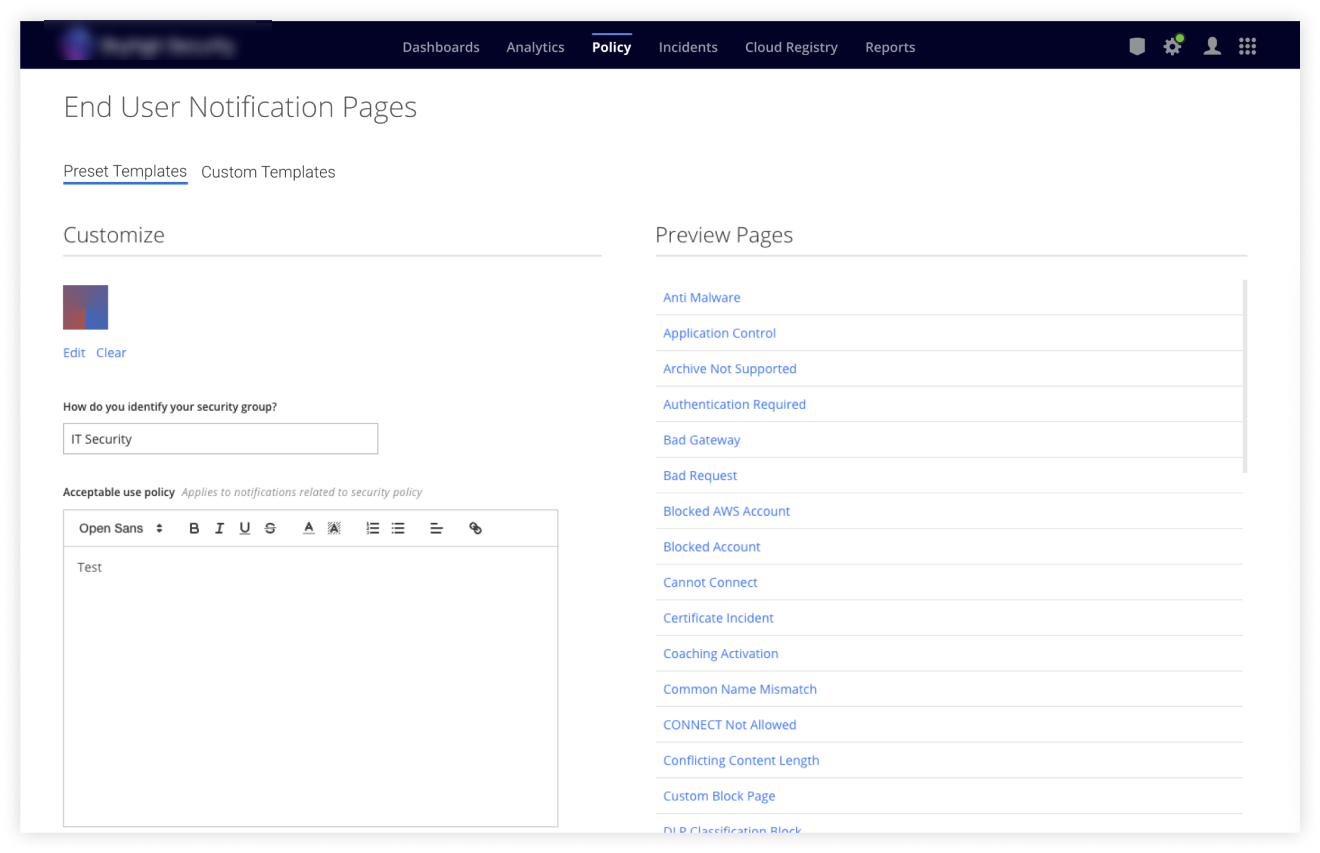
Task: Apply italic formatting in the editor toolbar
Action: pyautogui.click(x=219, y=528)
